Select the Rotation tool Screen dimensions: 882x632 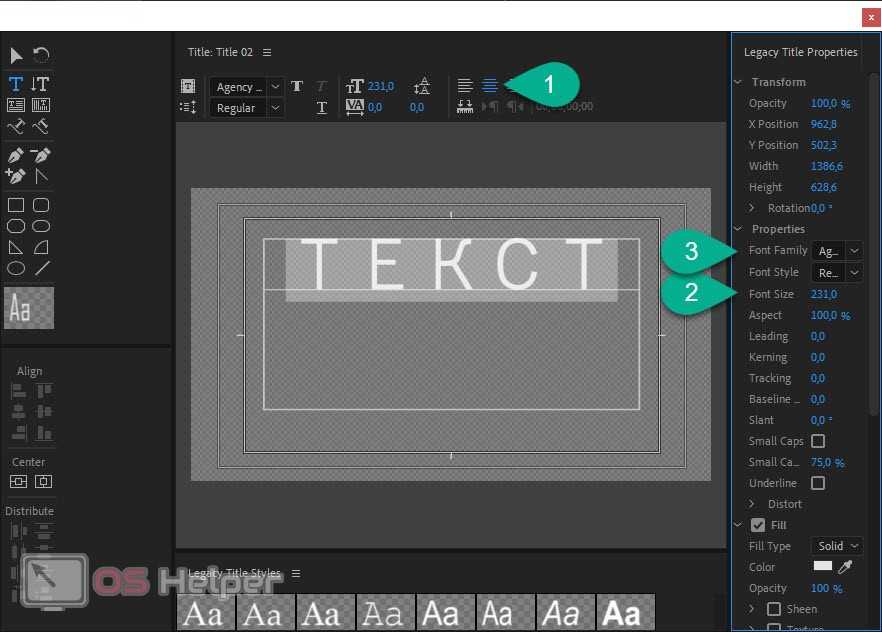41,55
